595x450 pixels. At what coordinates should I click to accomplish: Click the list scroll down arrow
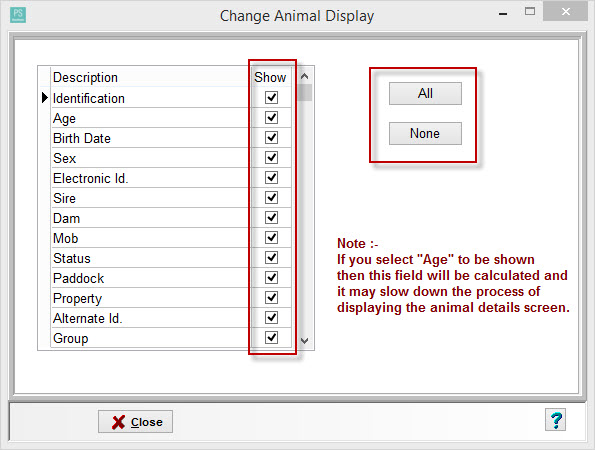[x=304, y=340]
